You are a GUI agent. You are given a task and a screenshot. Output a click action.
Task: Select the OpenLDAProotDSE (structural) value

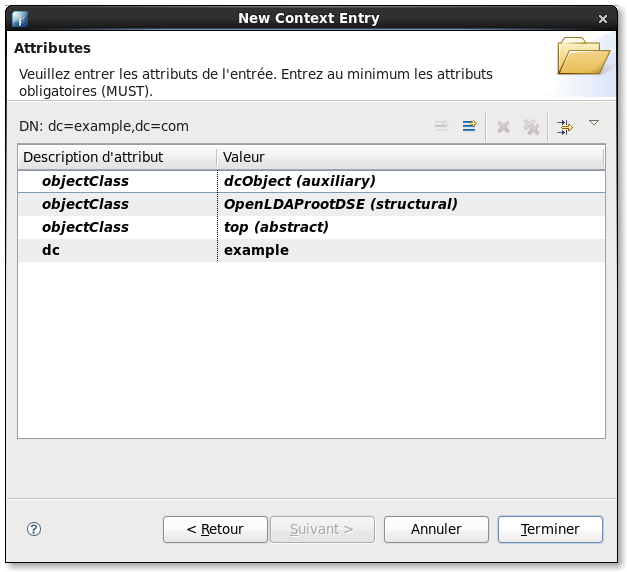(x=340, y=204)
